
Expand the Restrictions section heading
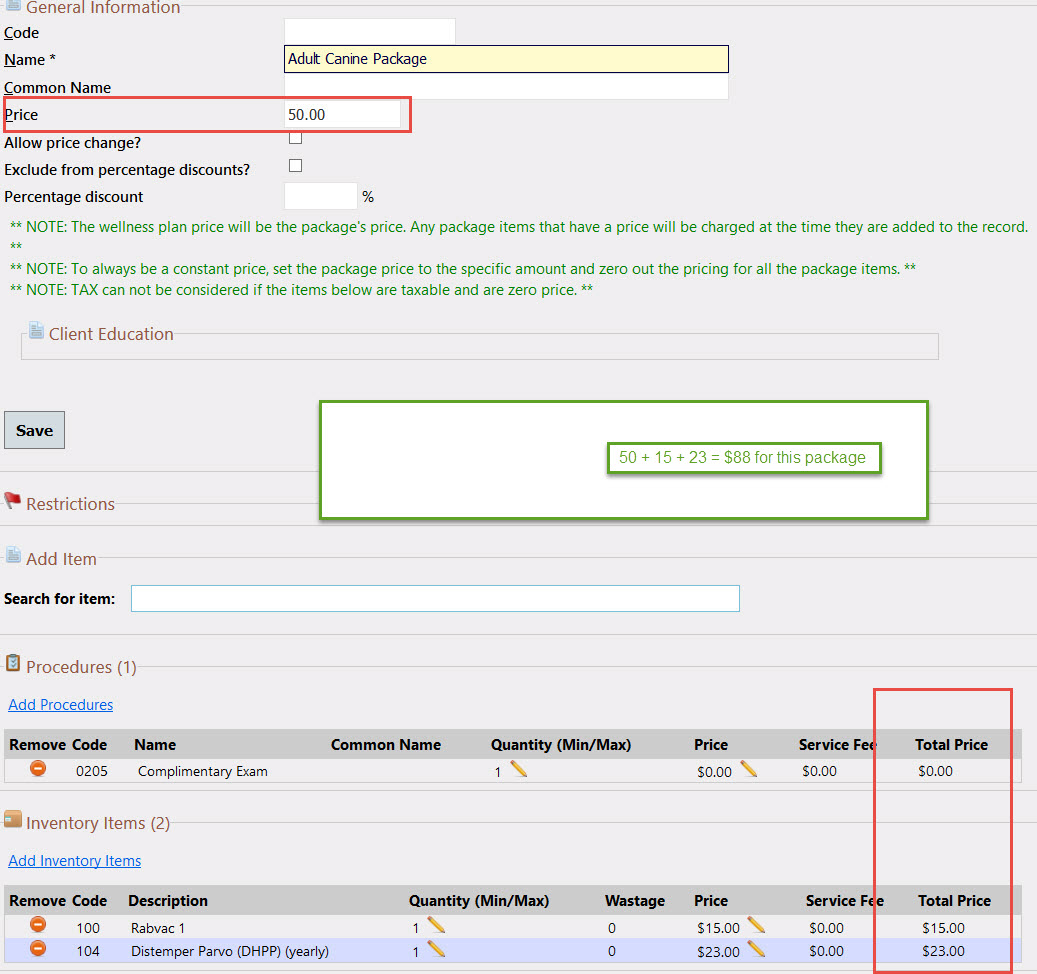(x=71, y=504)
